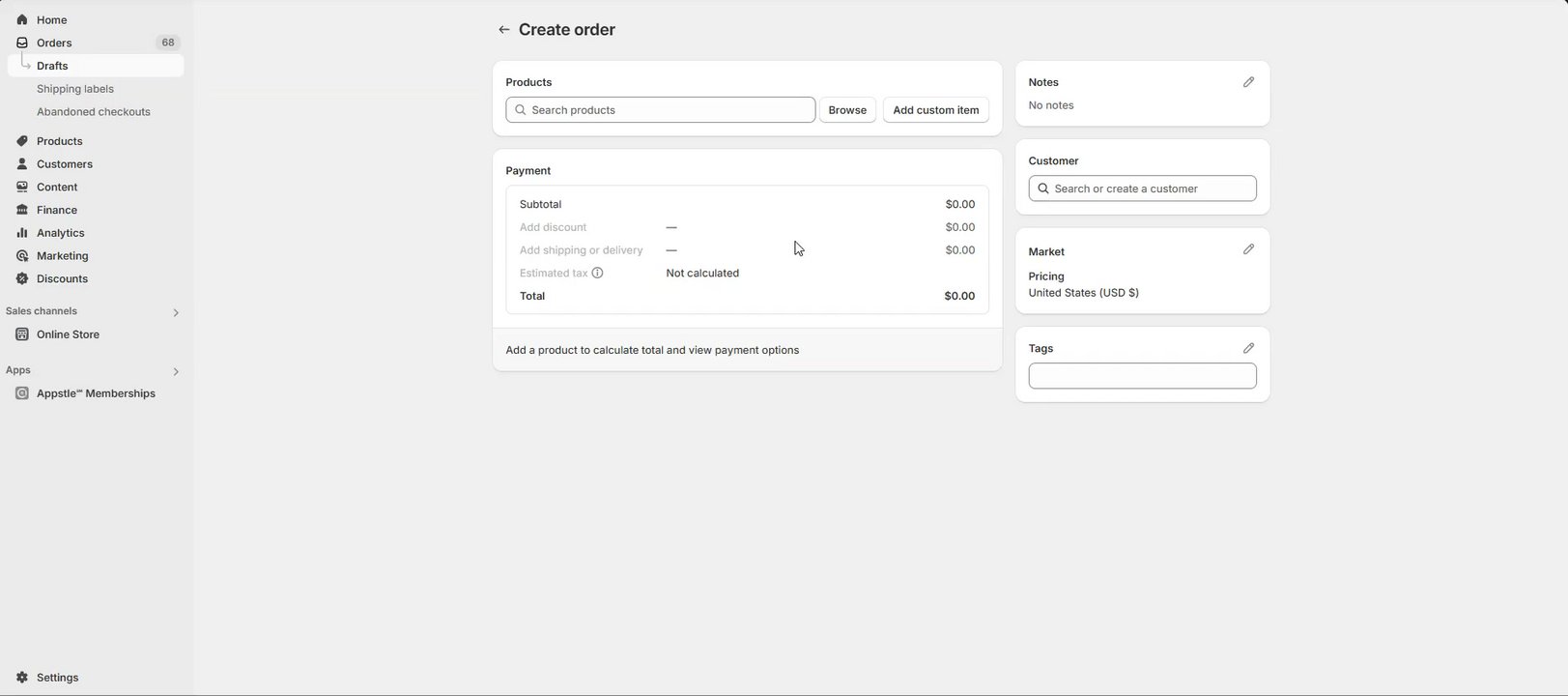Click the Tags edit pencil icon
Viewport: 1568px width, 696px height.
(x=1248, y=348)
